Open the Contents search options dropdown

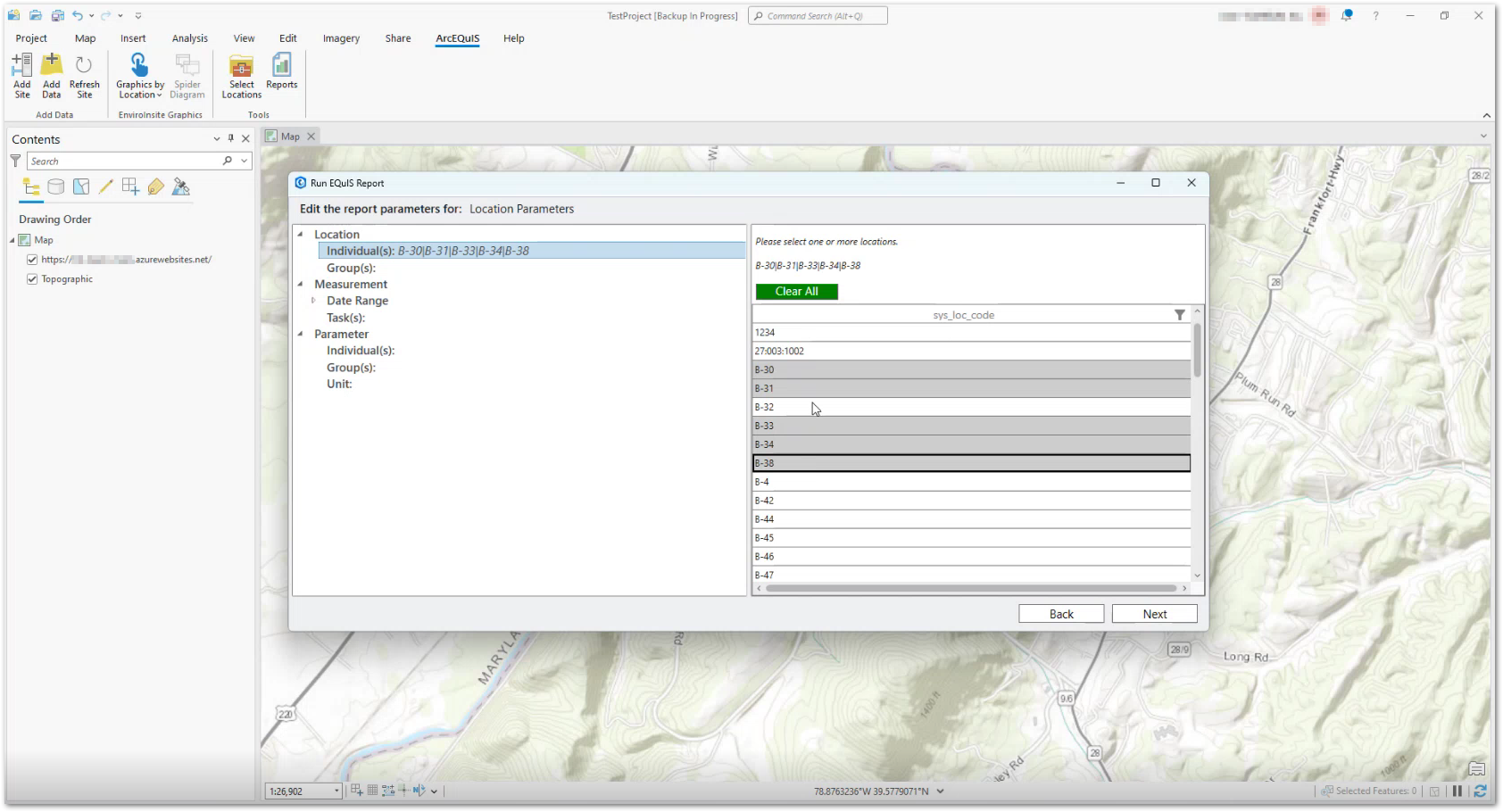(x=244, y=162)
